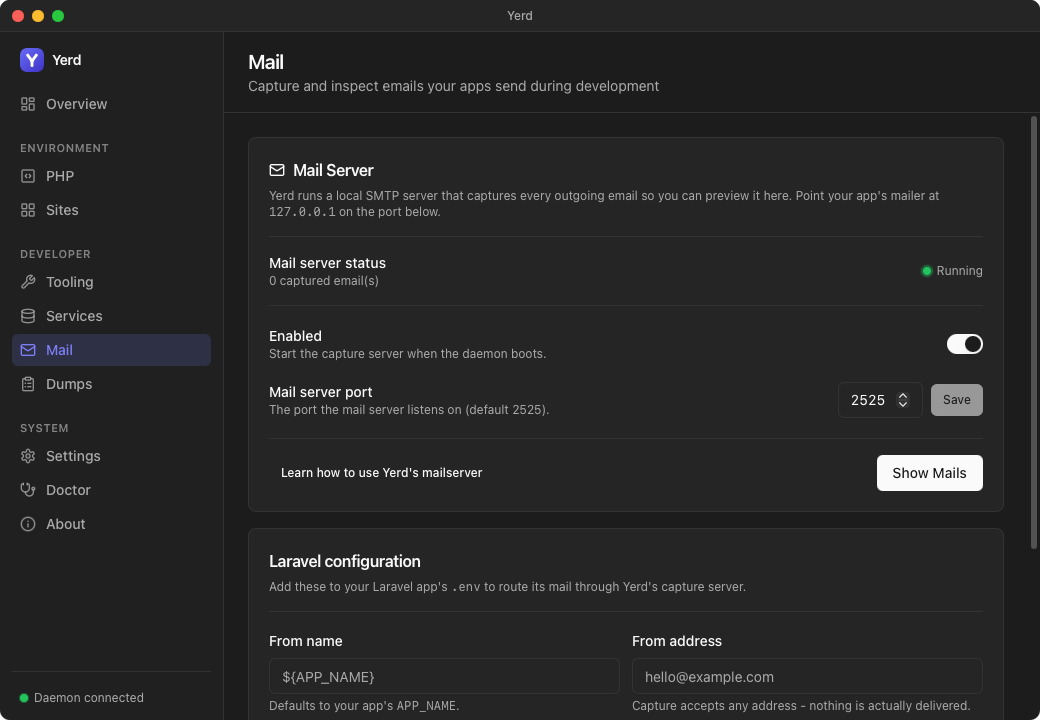
Task: Go to the PHP section
Action: click(111, 176)
